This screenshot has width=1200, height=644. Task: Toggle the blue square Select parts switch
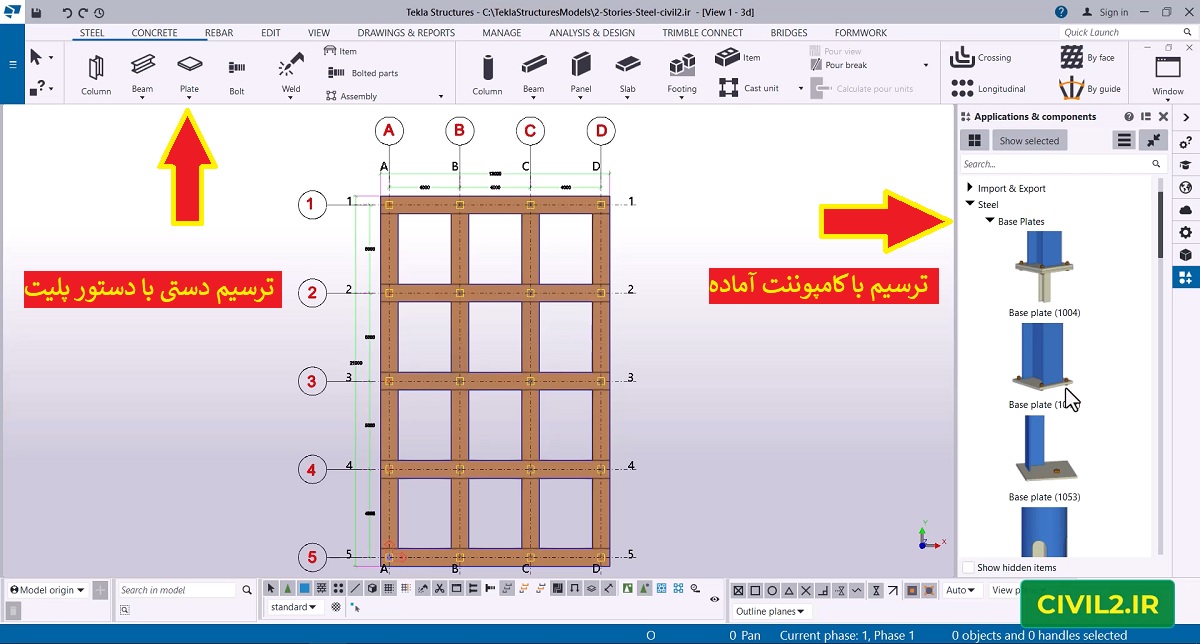point(304,588)
